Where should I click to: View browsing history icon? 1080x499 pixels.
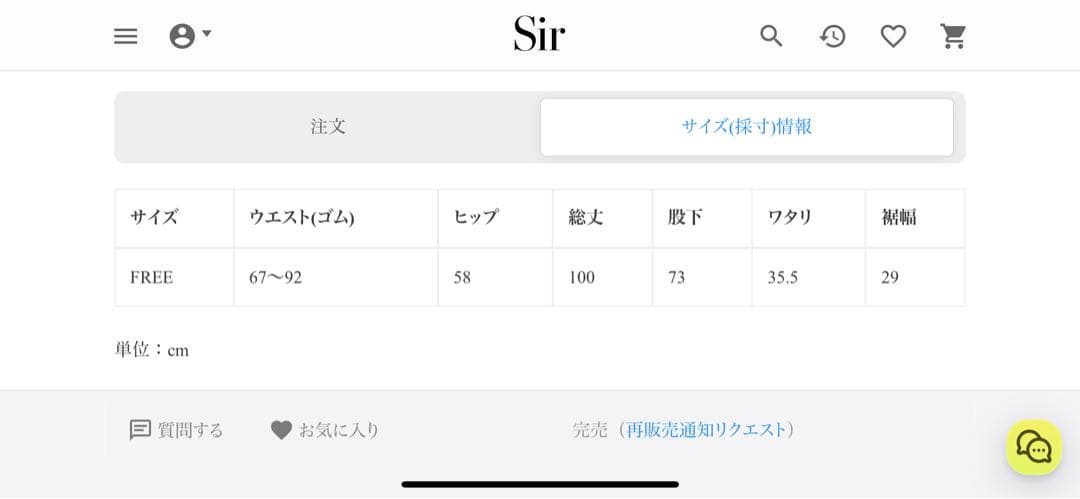[832, 36]
